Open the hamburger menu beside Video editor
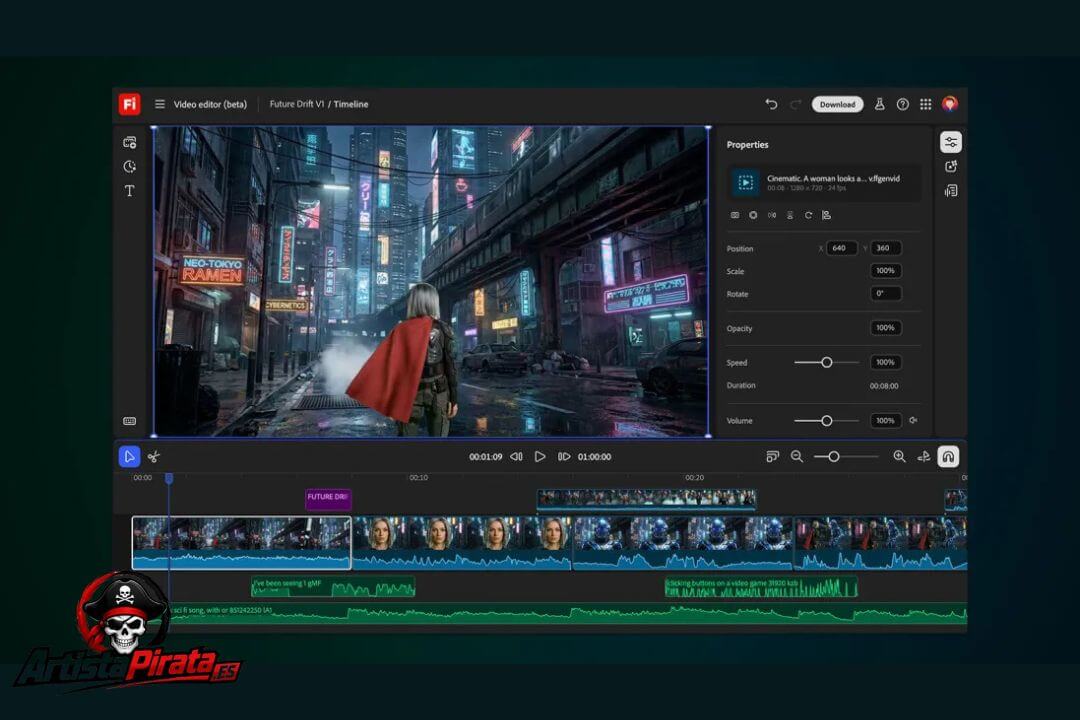 pos(160,104)
